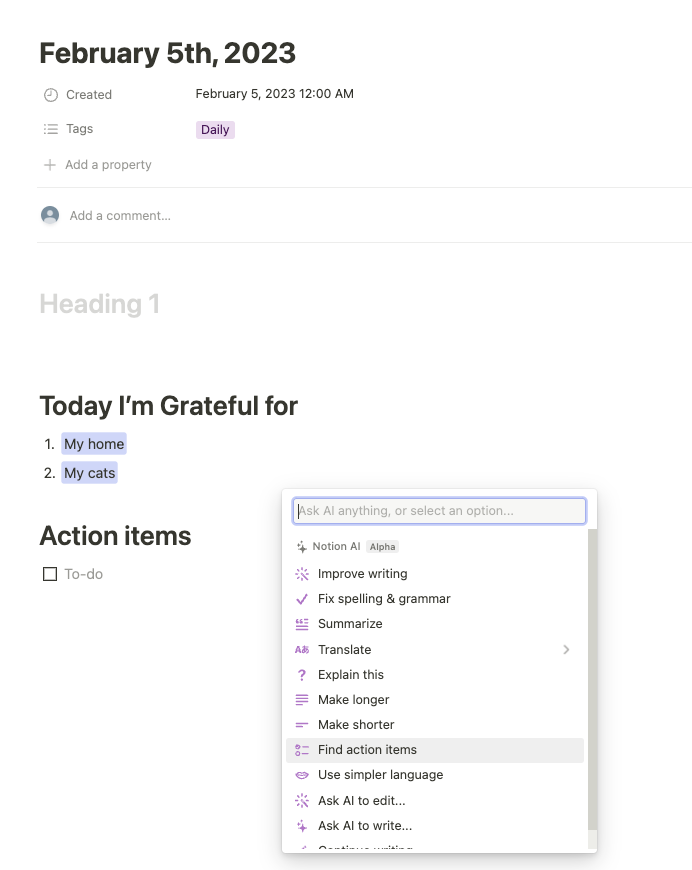Click the Make shorter lines icon

tap(302, 725)
